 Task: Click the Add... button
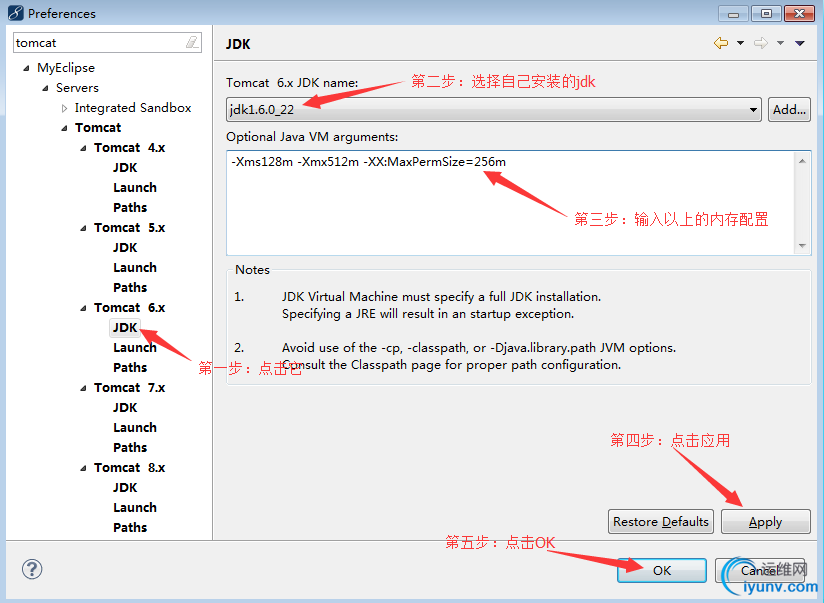pyautogui.click(x=789, y=109)
